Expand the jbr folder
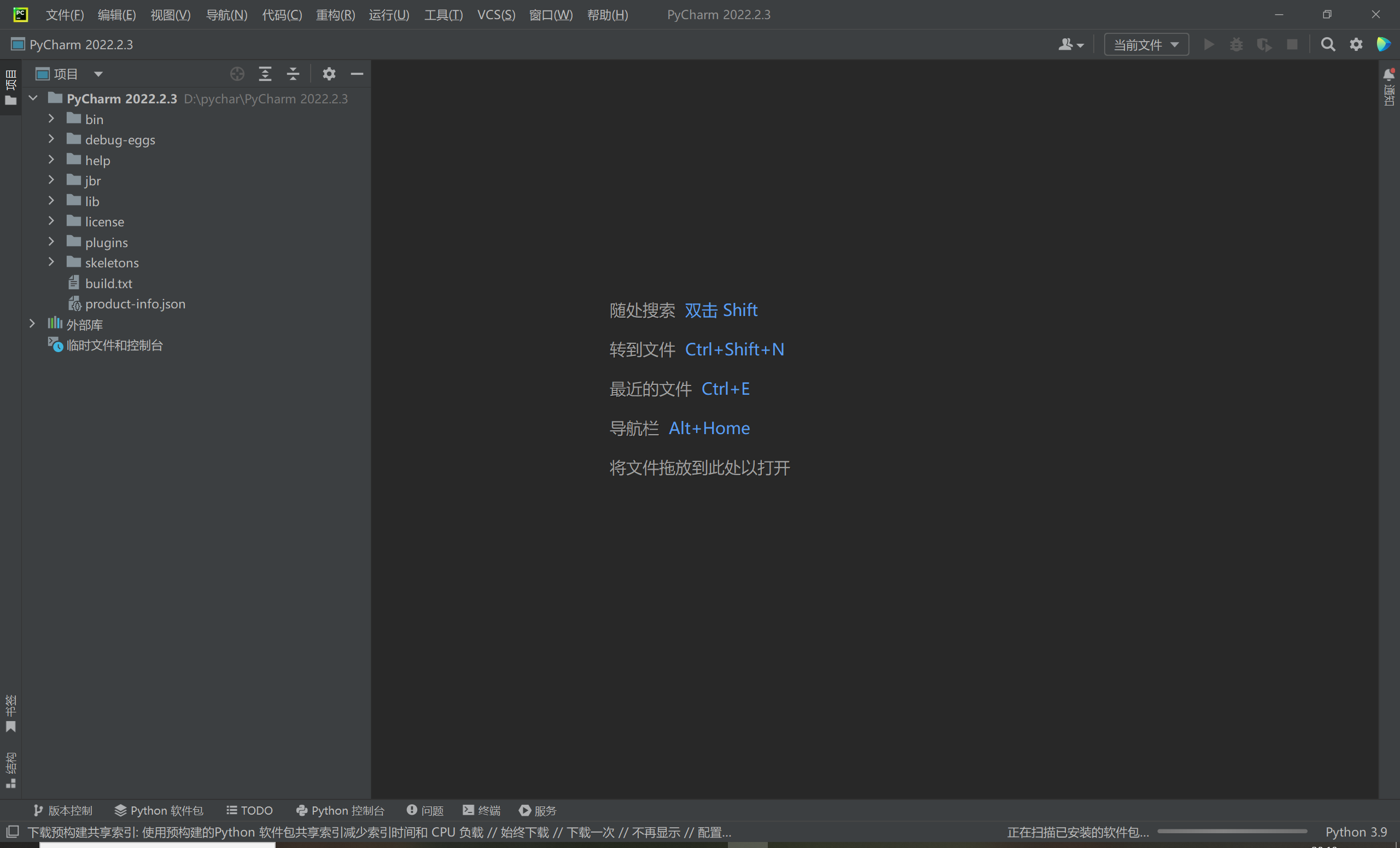 tap(51, 180)
